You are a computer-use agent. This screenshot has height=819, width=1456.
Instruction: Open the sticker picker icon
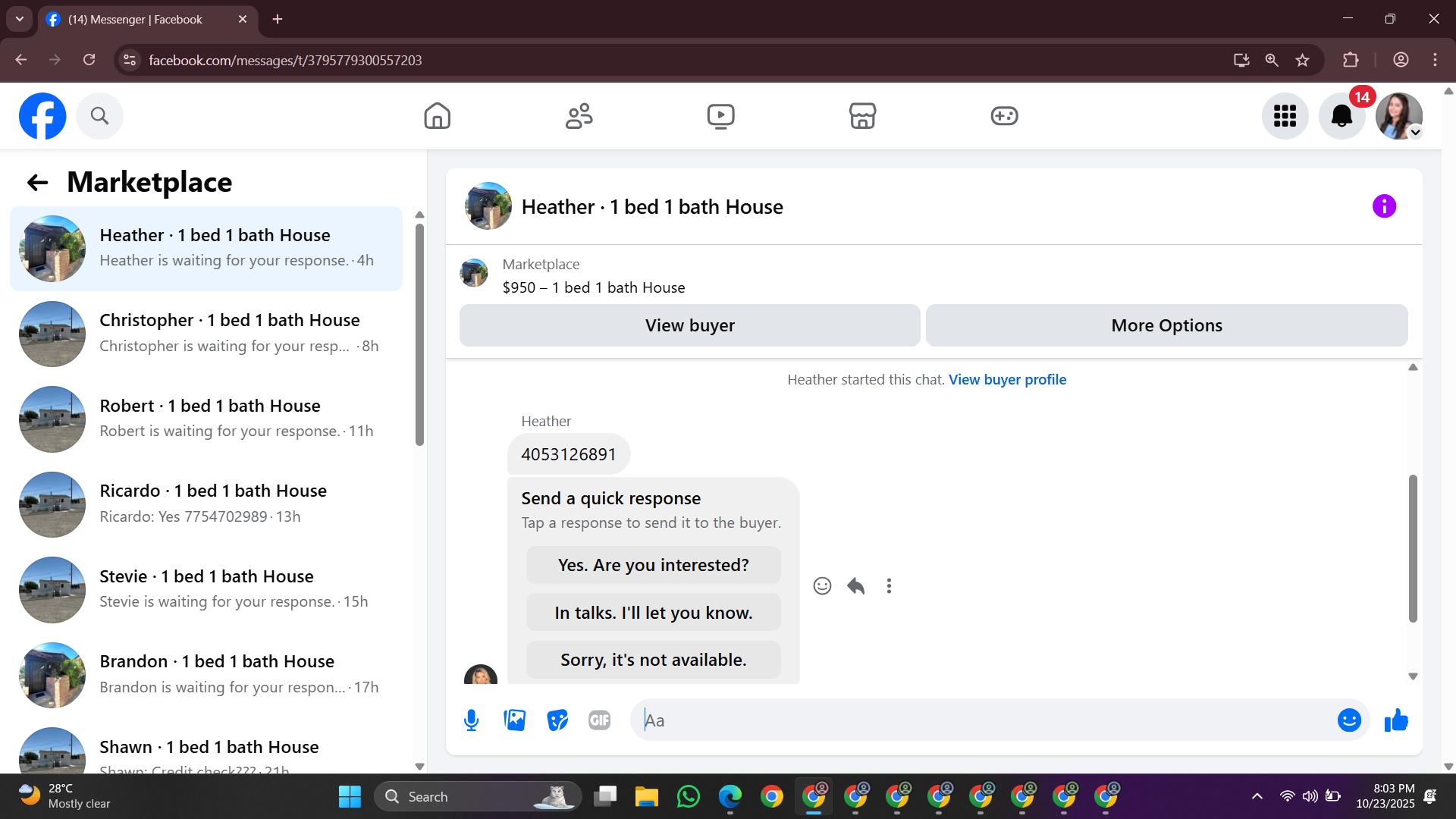point(557,720)
